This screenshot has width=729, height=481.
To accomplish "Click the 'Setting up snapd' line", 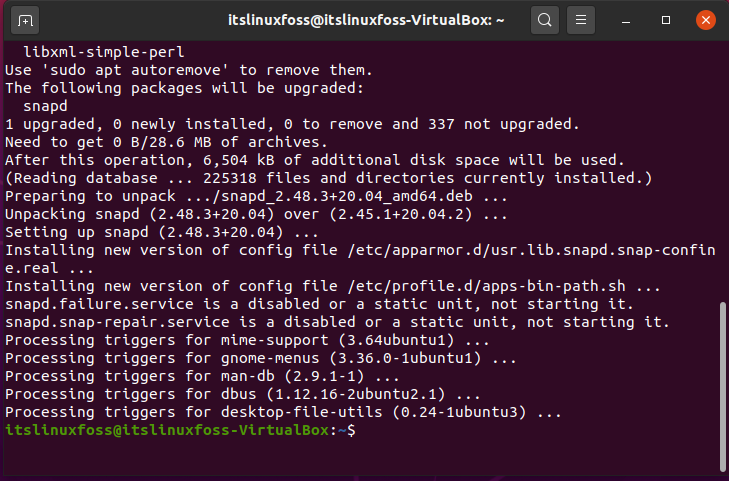I will pyautogui.click(x=162, y=232).
